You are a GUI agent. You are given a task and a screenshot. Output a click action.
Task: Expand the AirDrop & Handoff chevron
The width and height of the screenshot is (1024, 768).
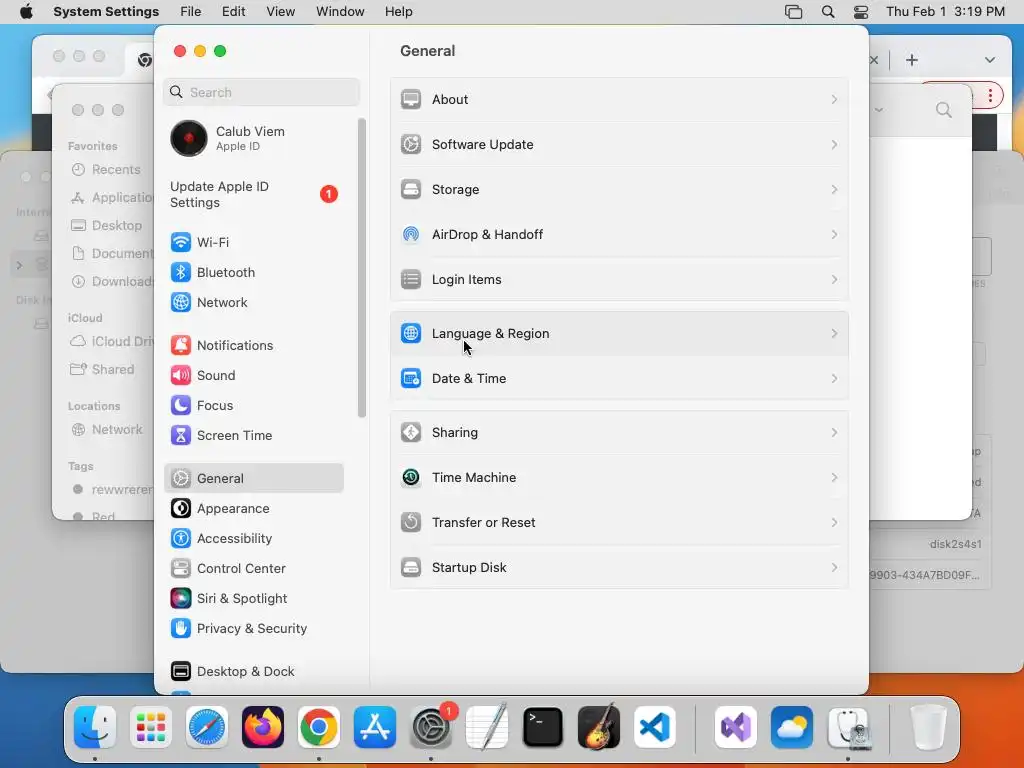[834, 234]
